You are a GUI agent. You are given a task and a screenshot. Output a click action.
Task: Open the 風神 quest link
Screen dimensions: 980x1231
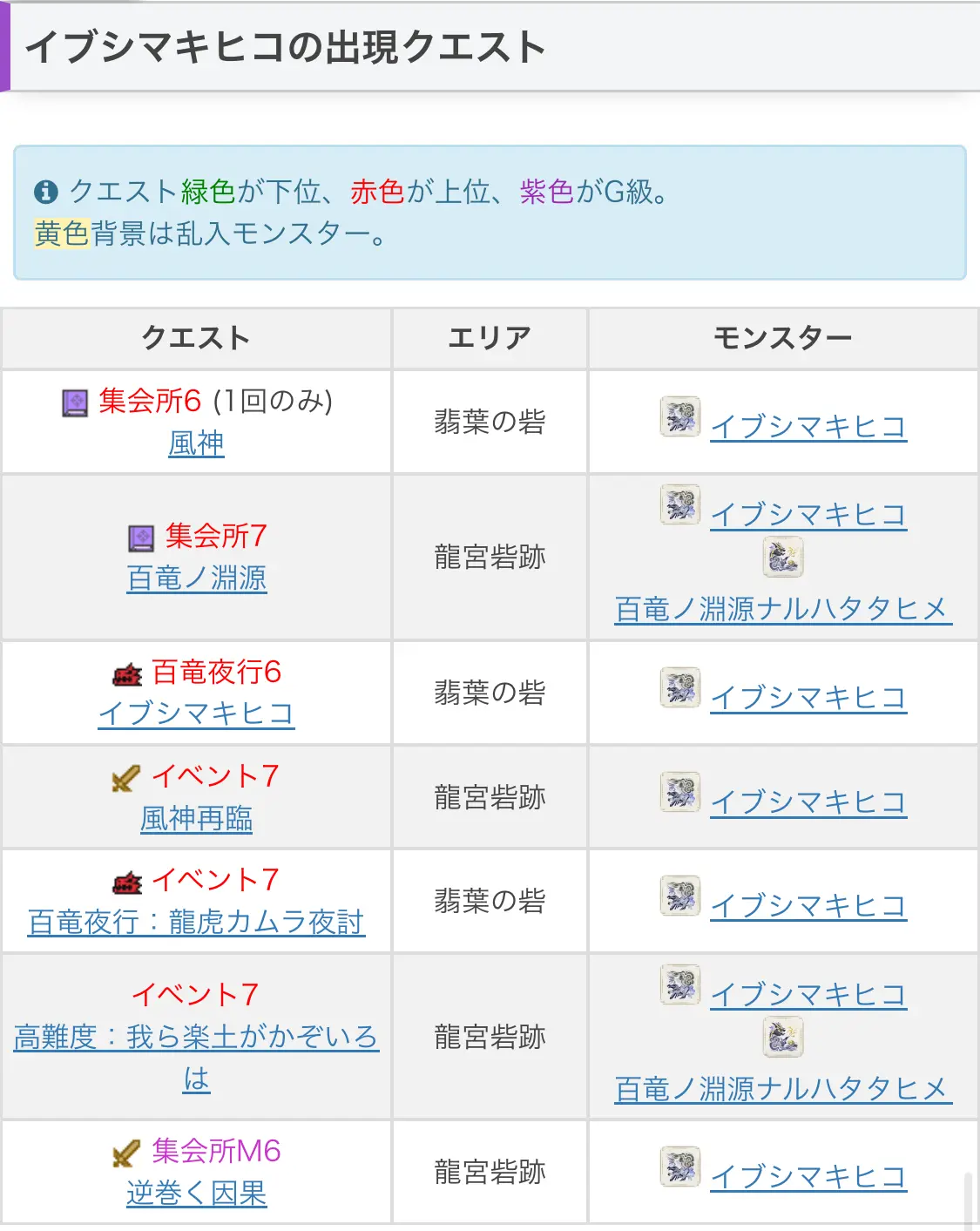point(196,443)
